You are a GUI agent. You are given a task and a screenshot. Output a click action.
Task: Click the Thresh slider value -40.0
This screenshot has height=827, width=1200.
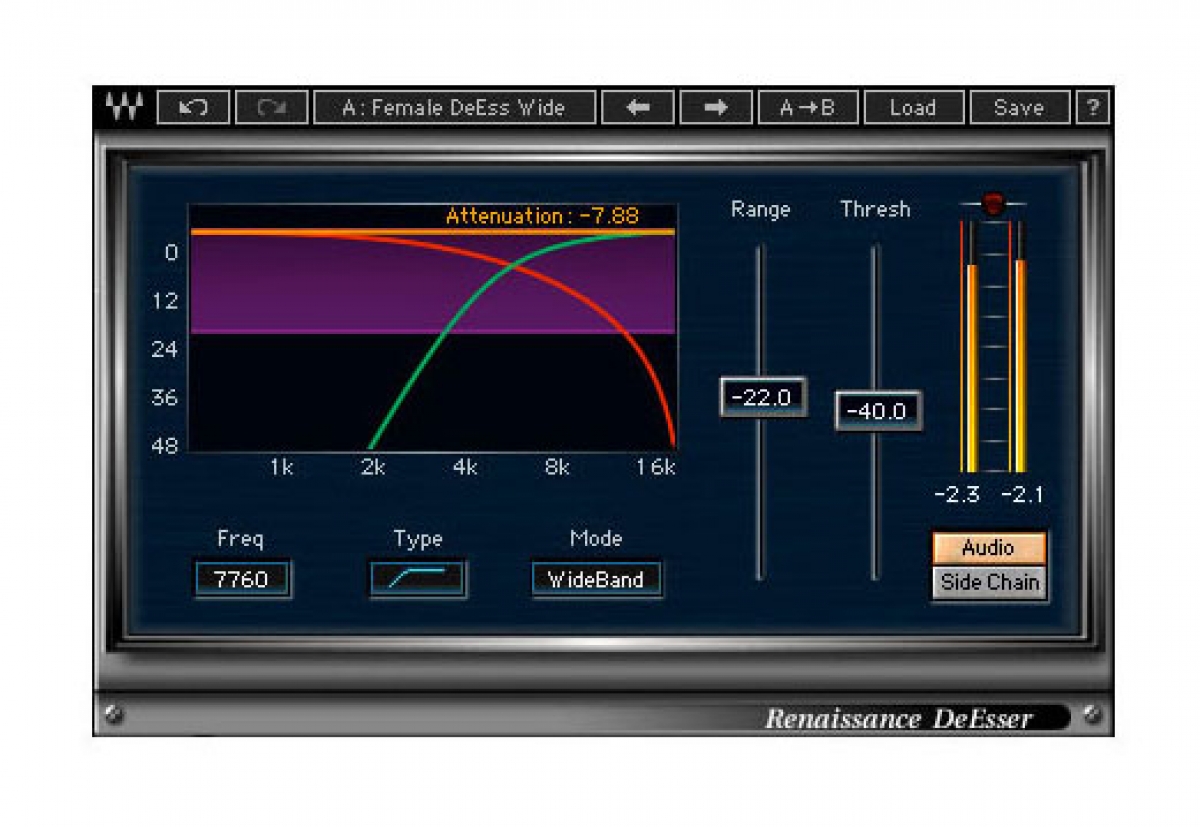[878, 411]
